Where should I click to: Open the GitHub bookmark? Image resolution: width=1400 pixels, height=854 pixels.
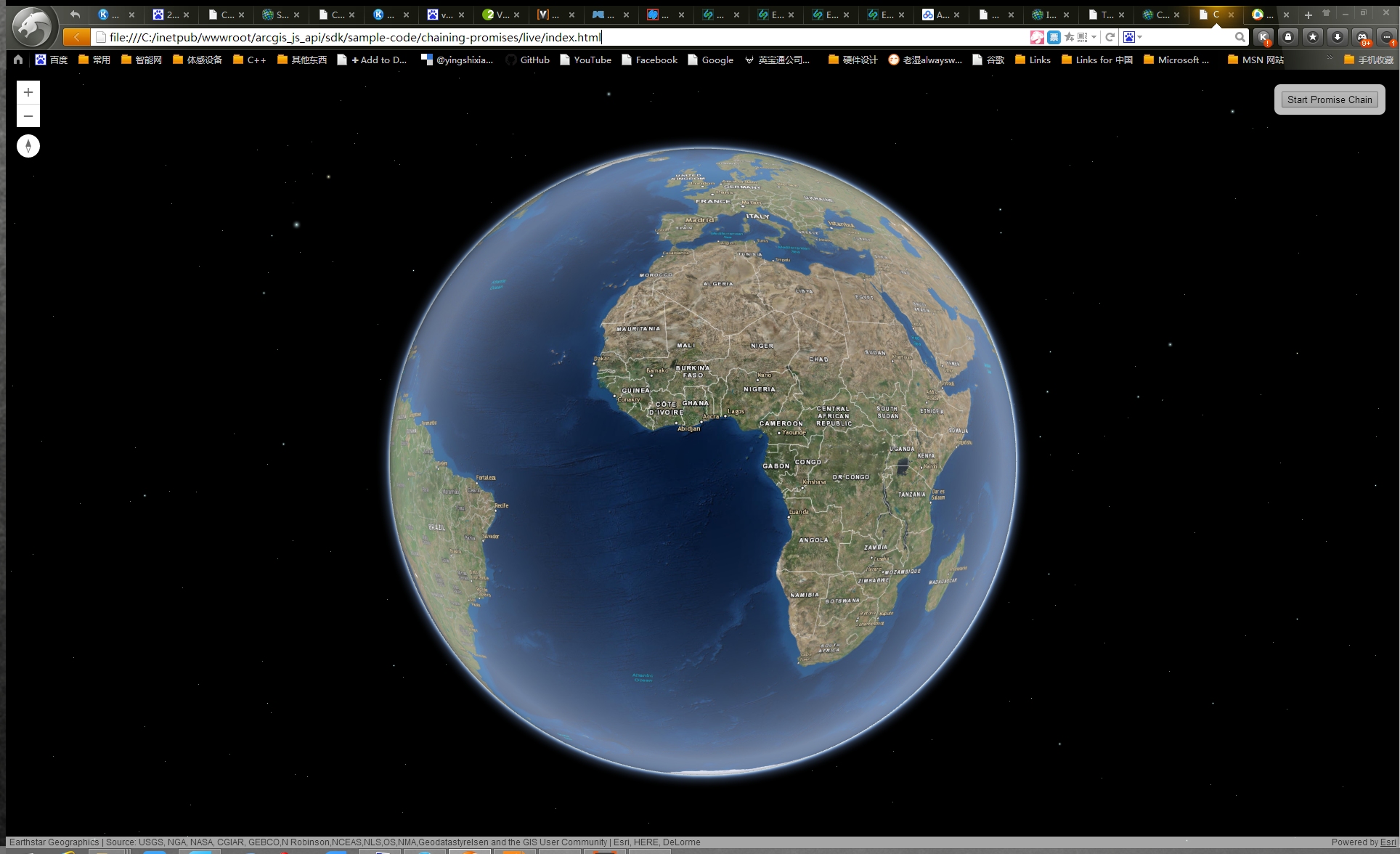click(527, 60)
